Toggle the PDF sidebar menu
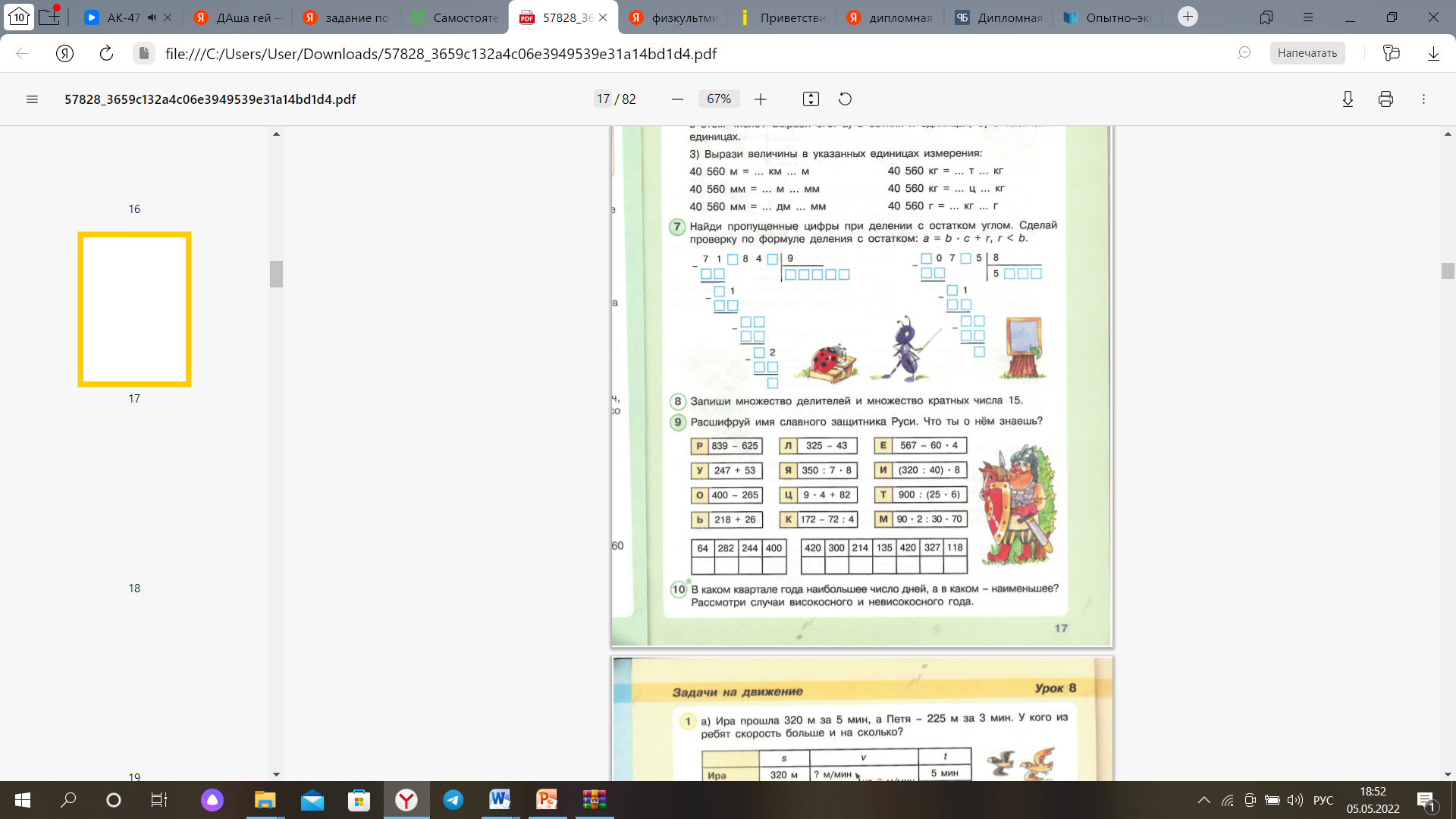 (32, 99)
